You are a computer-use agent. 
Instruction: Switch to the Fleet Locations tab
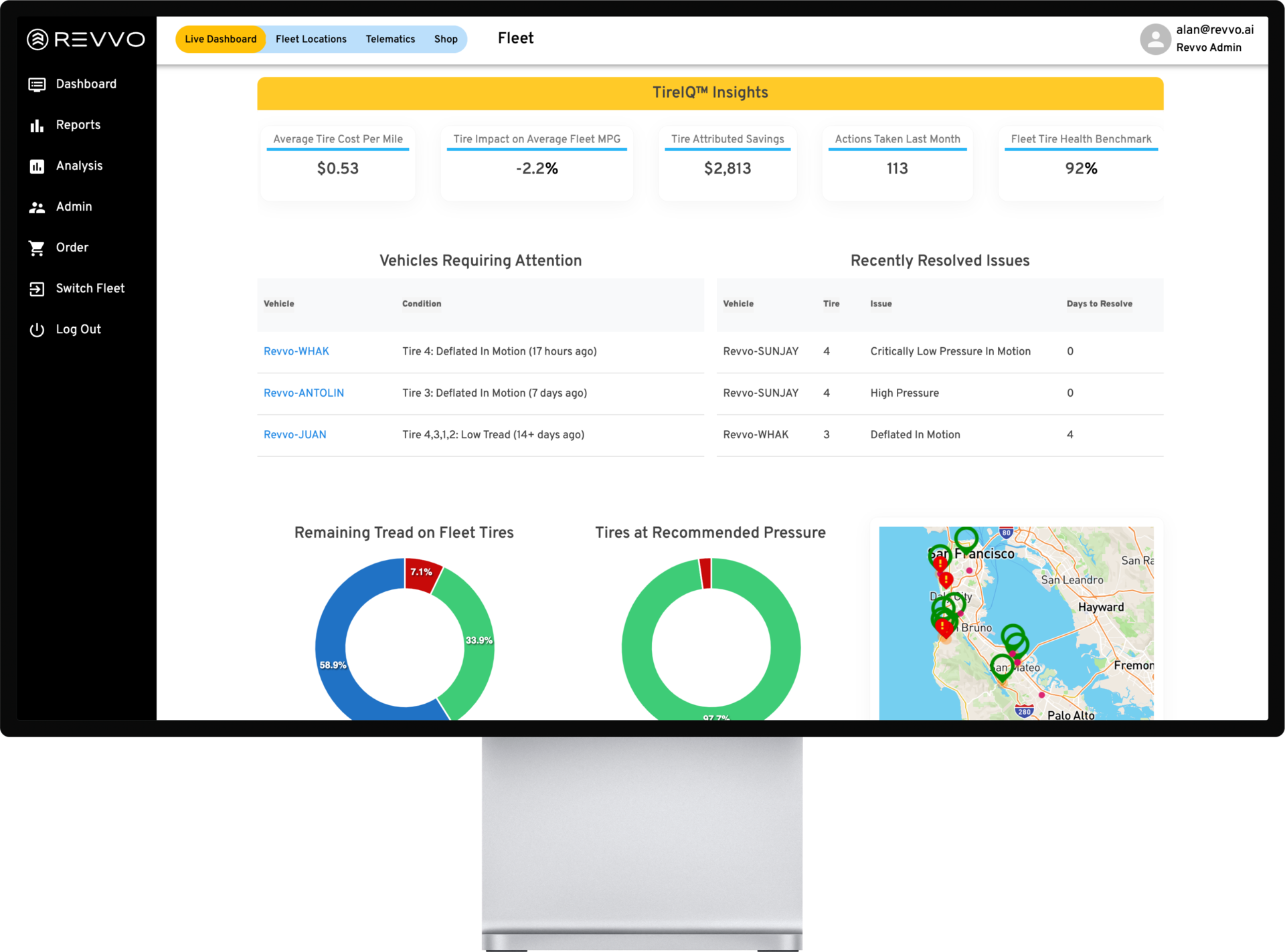(x=311, y=39)
